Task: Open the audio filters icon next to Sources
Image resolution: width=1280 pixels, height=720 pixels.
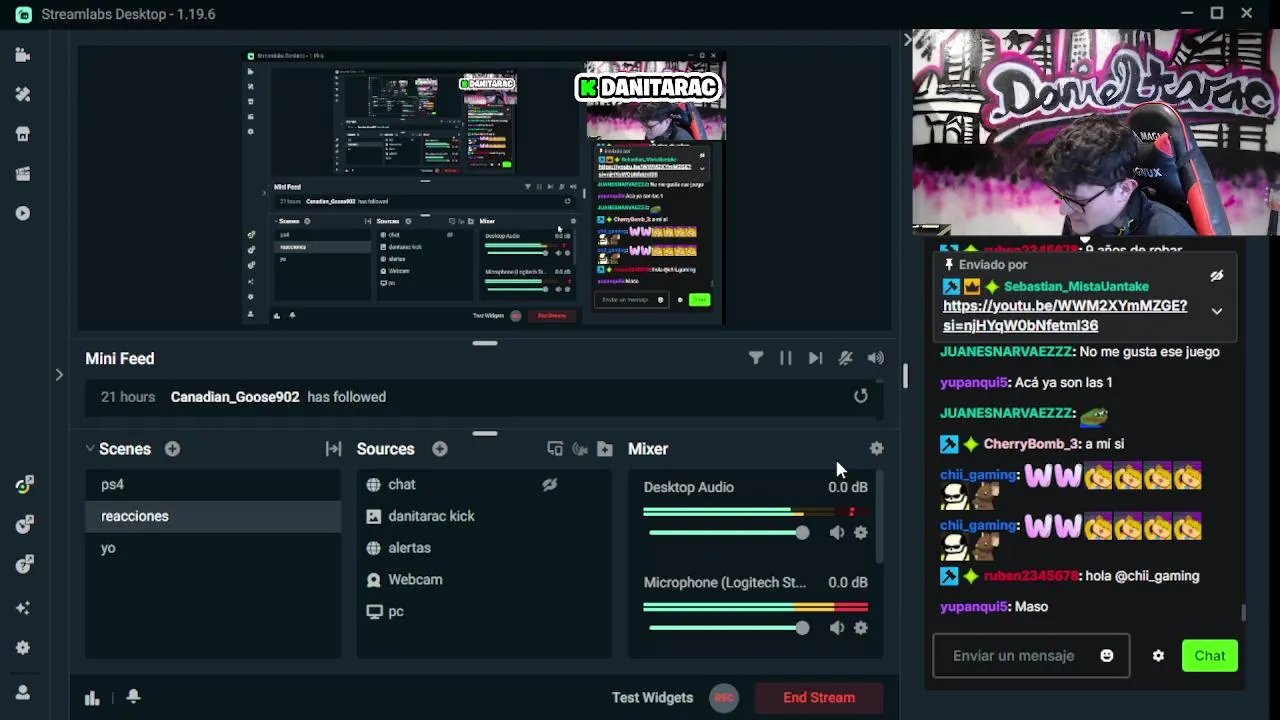Action: [x=580, y=449]
